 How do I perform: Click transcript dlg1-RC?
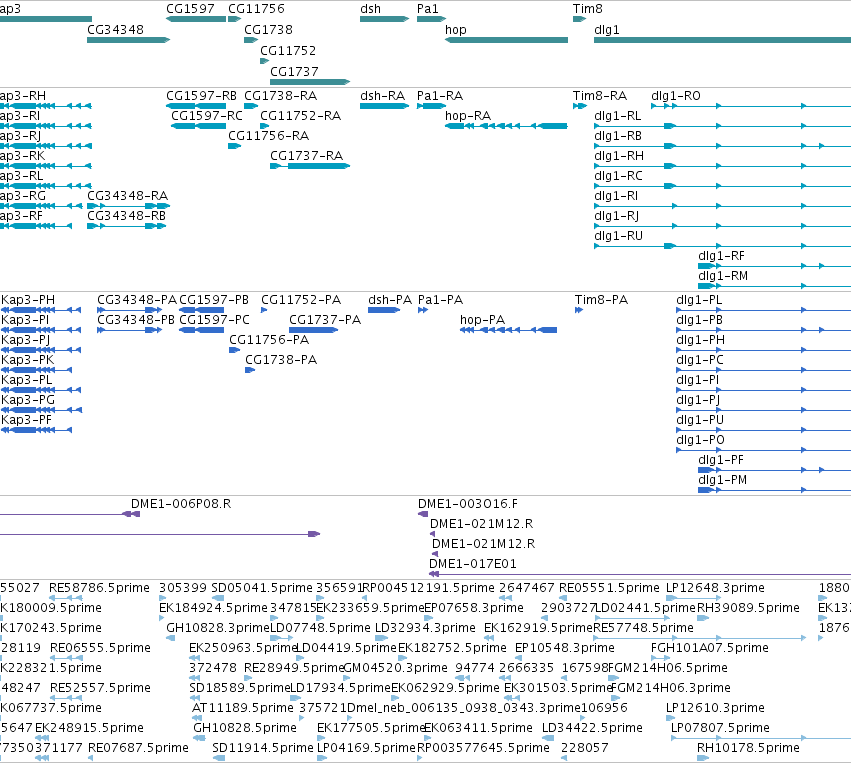[x=722, y=186]
